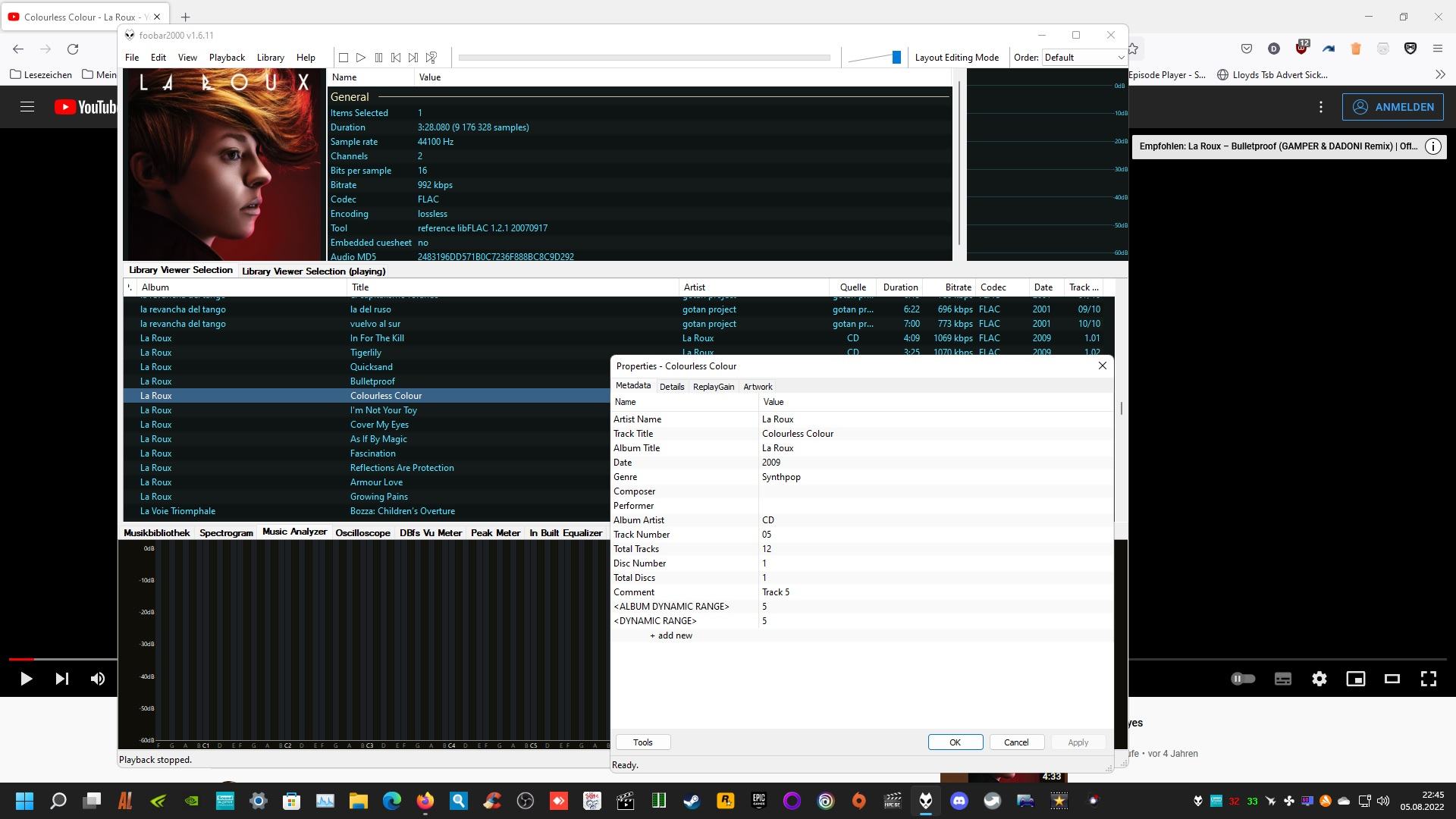
Task: Click Tools button in Properties dialog
Action: tap(643, 742)
